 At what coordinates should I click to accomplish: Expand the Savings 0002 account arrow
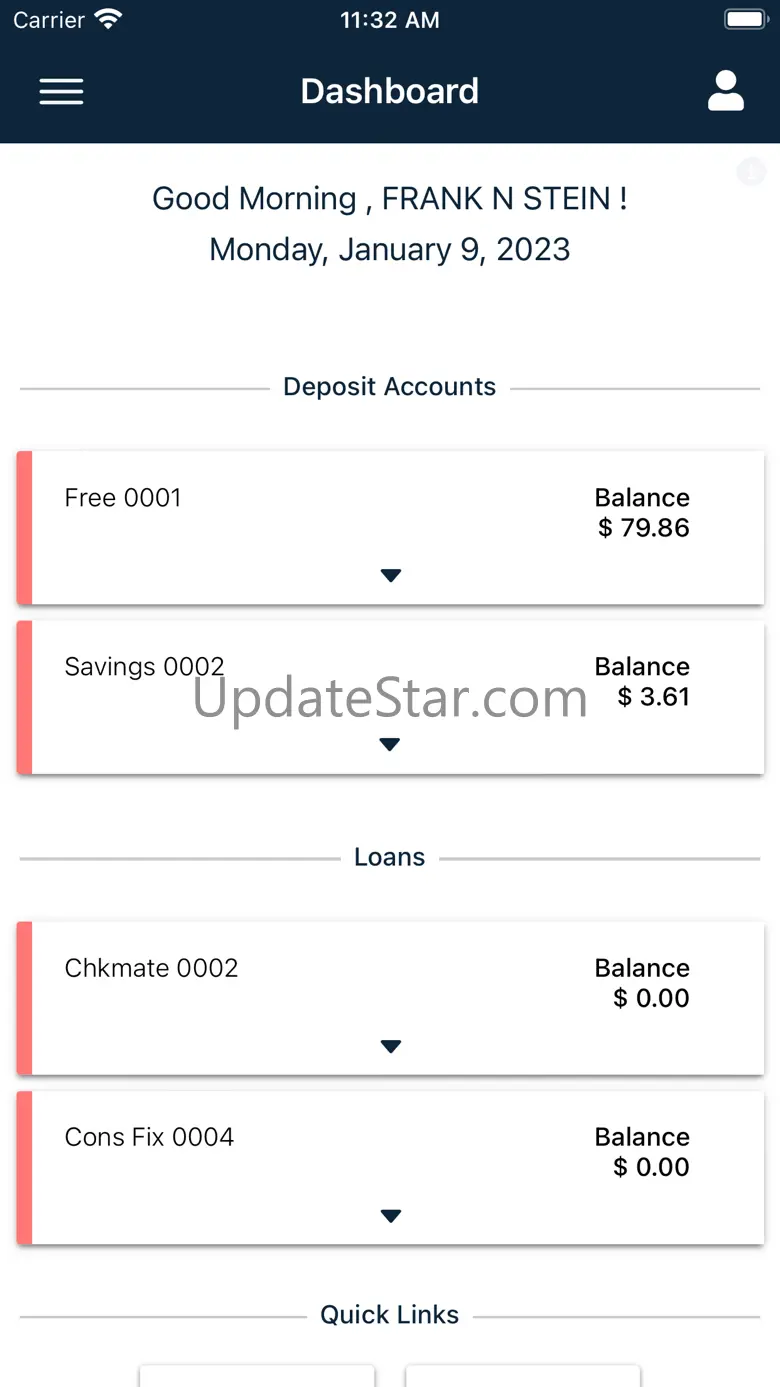coord(391,744)
